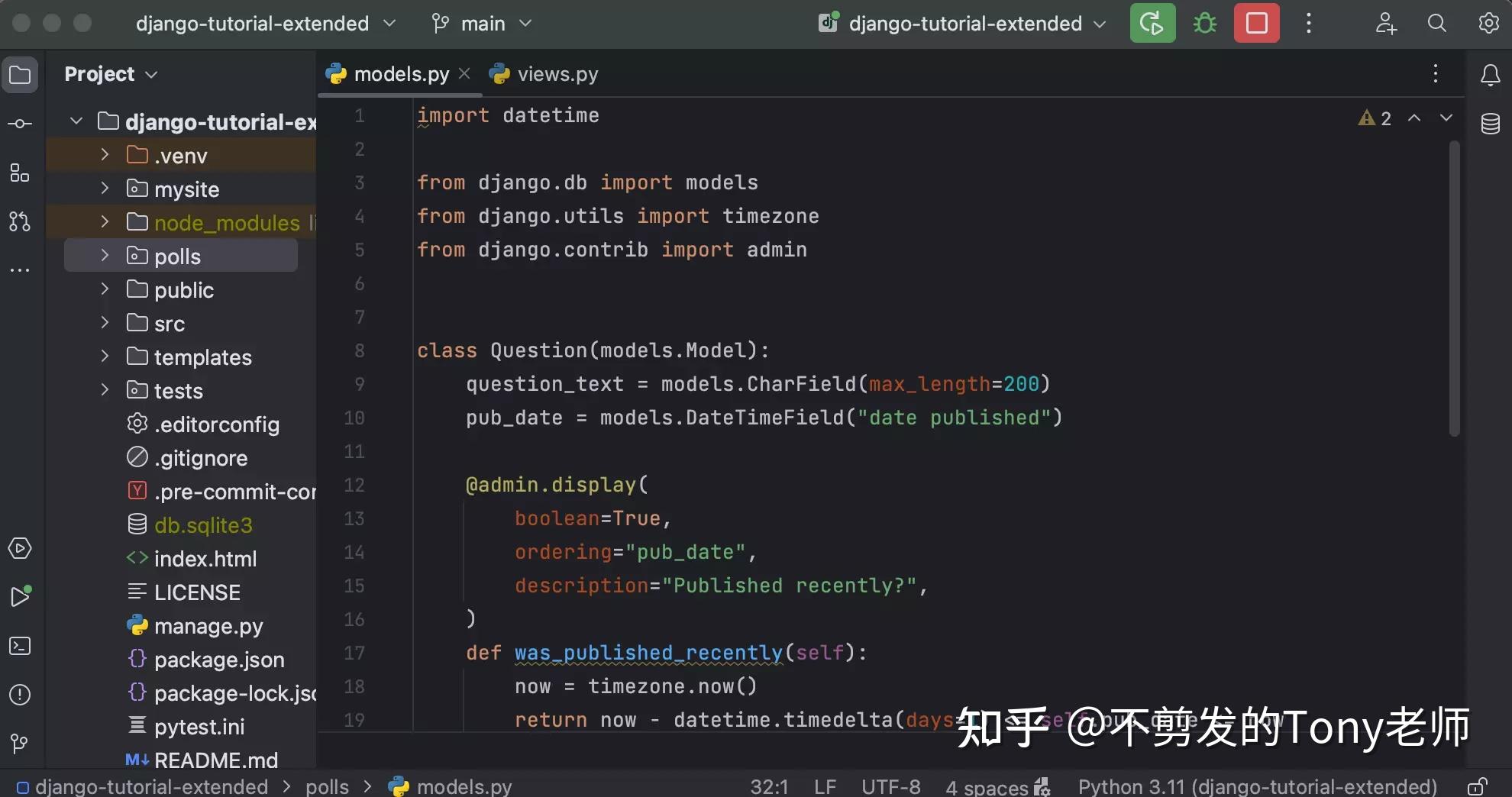Screen dimensions: 1512x797
Task: Open the editor three-dot options menu
Action: 1435,73
